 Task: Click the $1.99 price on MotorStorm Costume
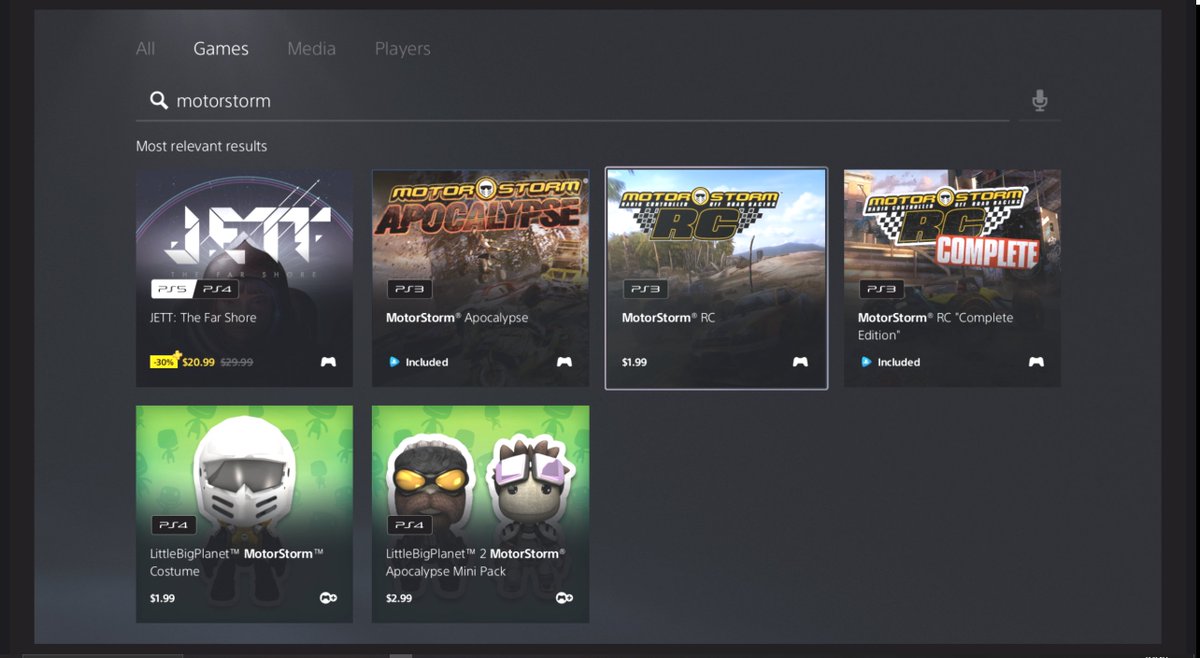pos(162,598)
